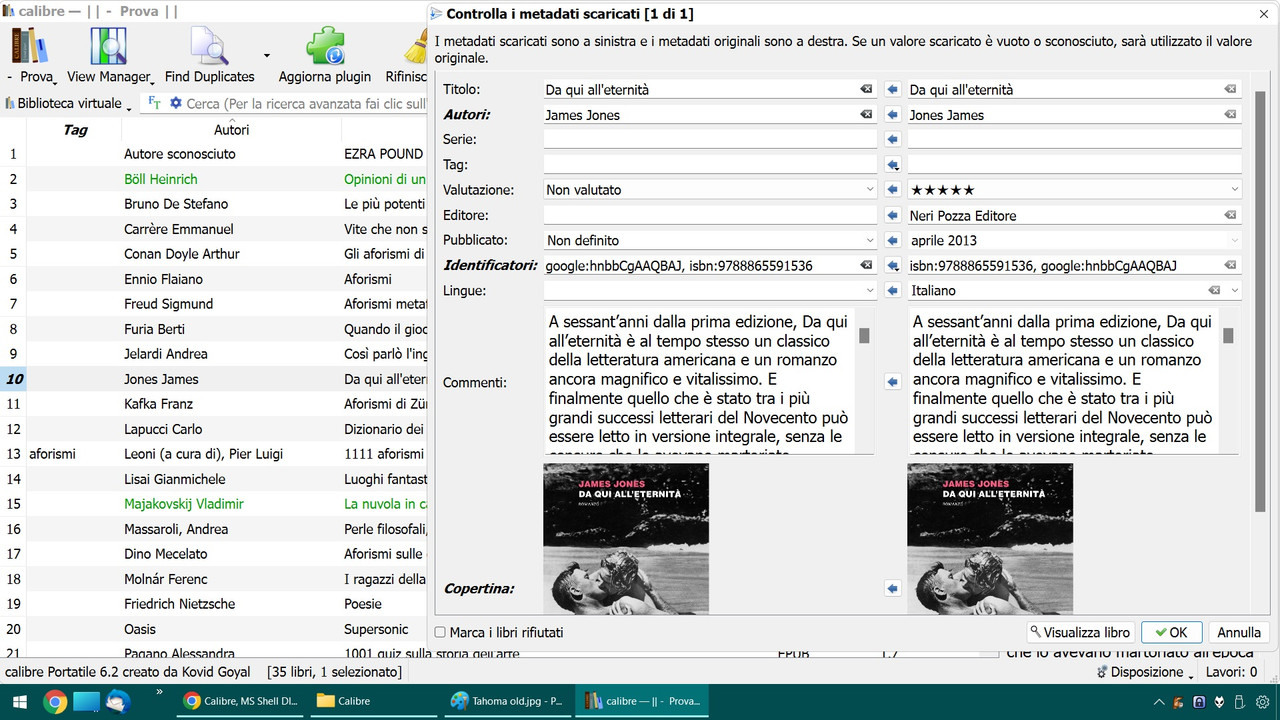Select the Böll Heinrich book row
Viewport: 1280px width, 720px height.
(x=214, y=179)
